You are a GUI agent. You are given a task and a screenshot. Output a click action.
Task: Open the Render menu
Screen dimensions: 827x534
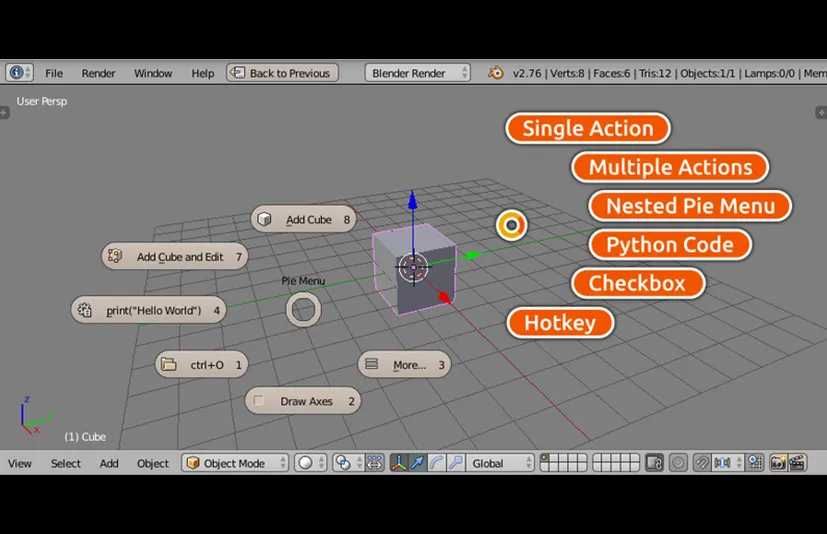click(x=98, y=73)
